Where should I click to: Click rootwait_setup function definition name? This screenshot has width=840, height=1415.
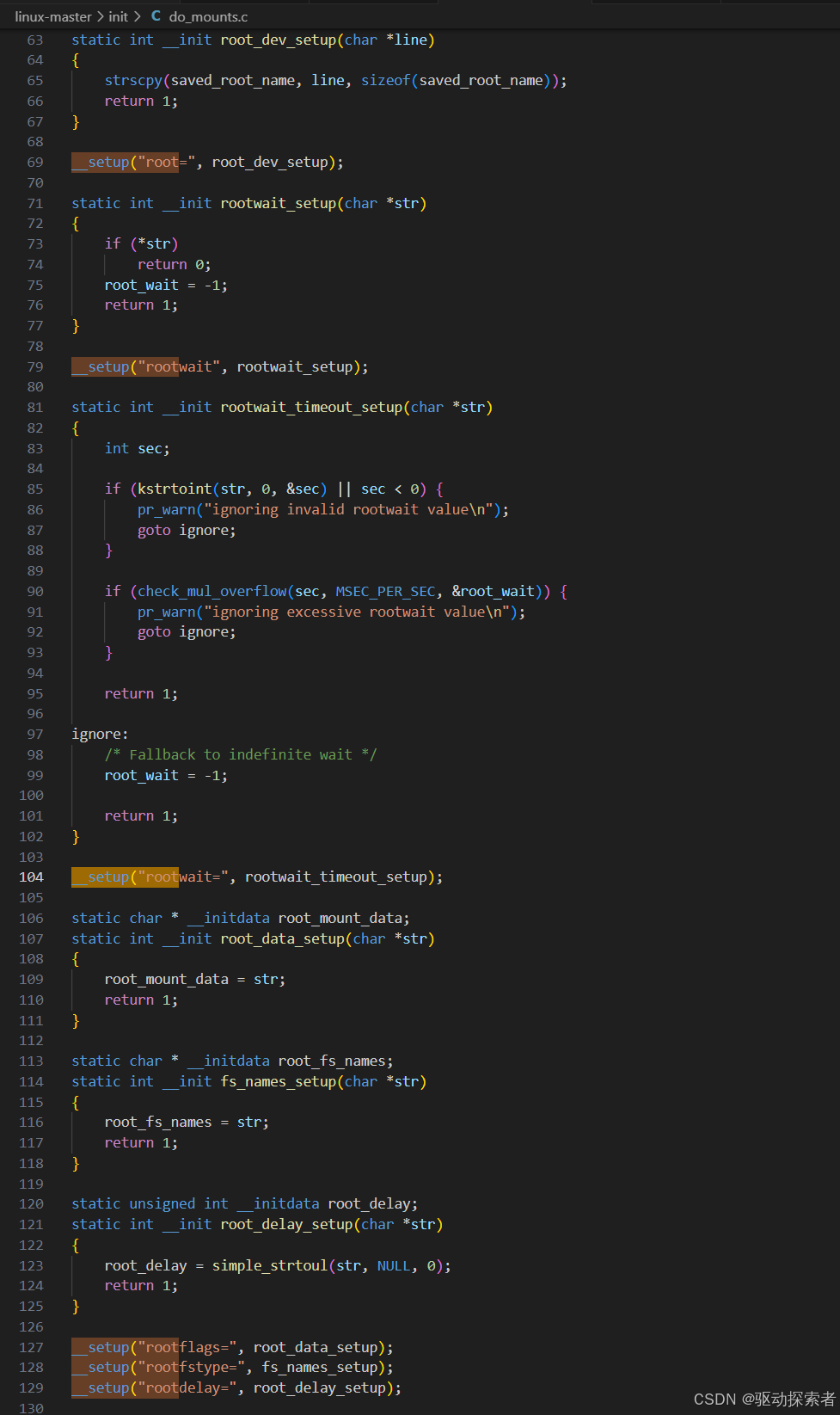pyautogui.click(x=279, y=203)
